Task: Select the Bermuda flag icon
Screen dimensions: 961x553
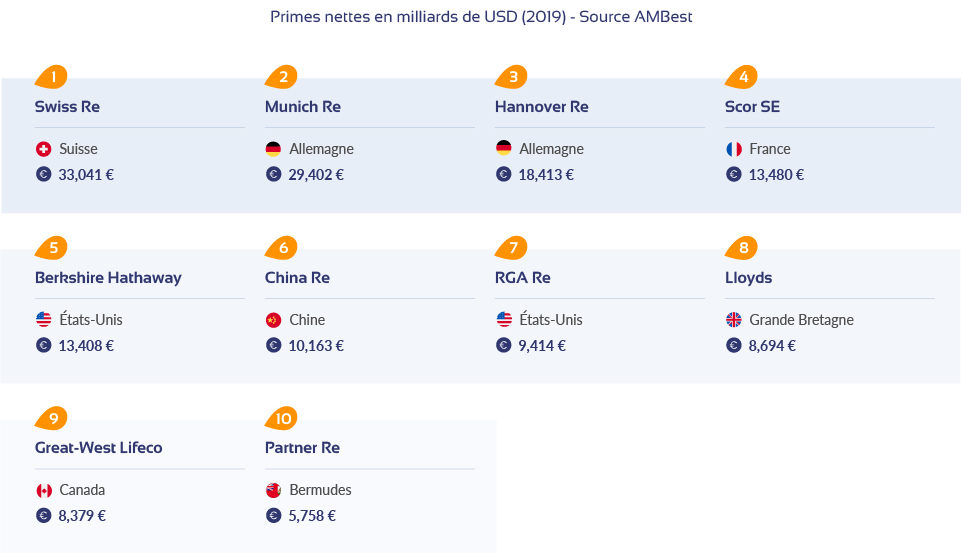Action: click(x=273, y=490)
